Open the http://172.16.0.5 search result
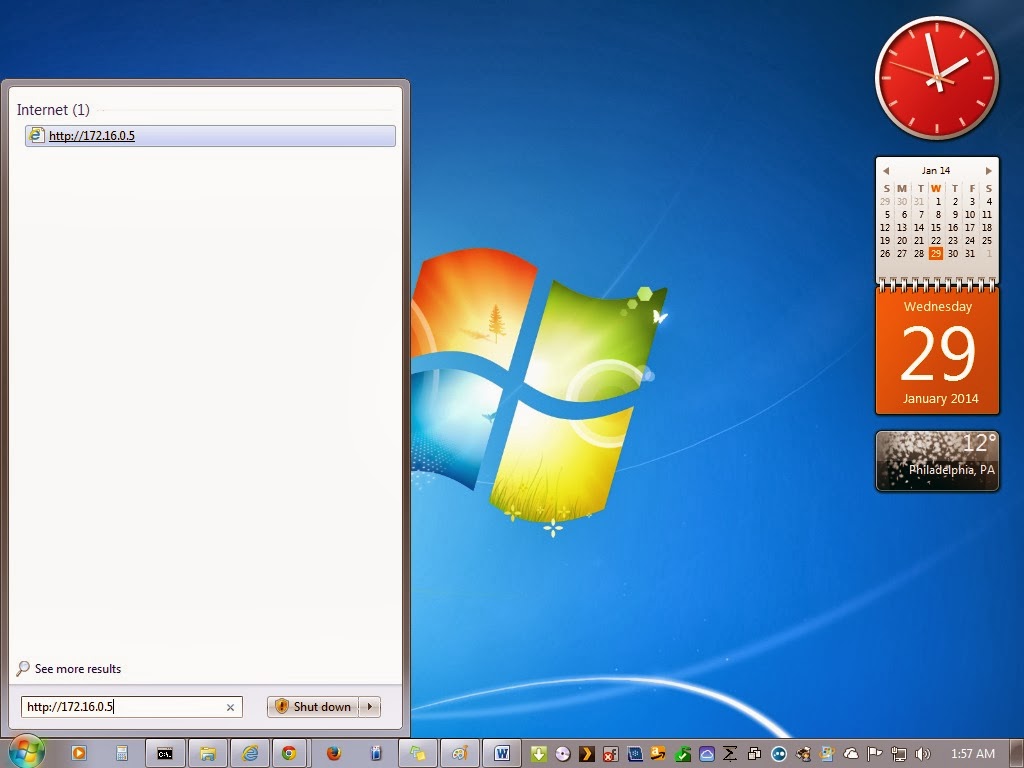Image resolution: width=1024 pixels, height=768 pixels. (210, 136)
